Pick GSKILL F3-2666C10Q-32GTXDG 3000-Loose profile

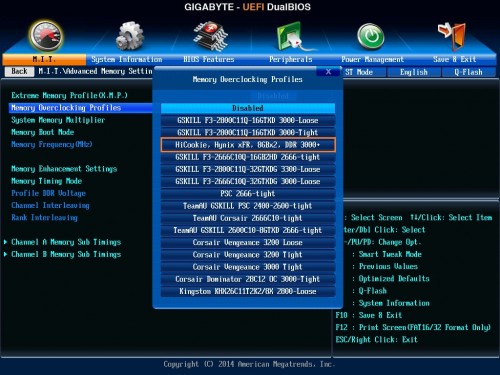click(248, 181)
